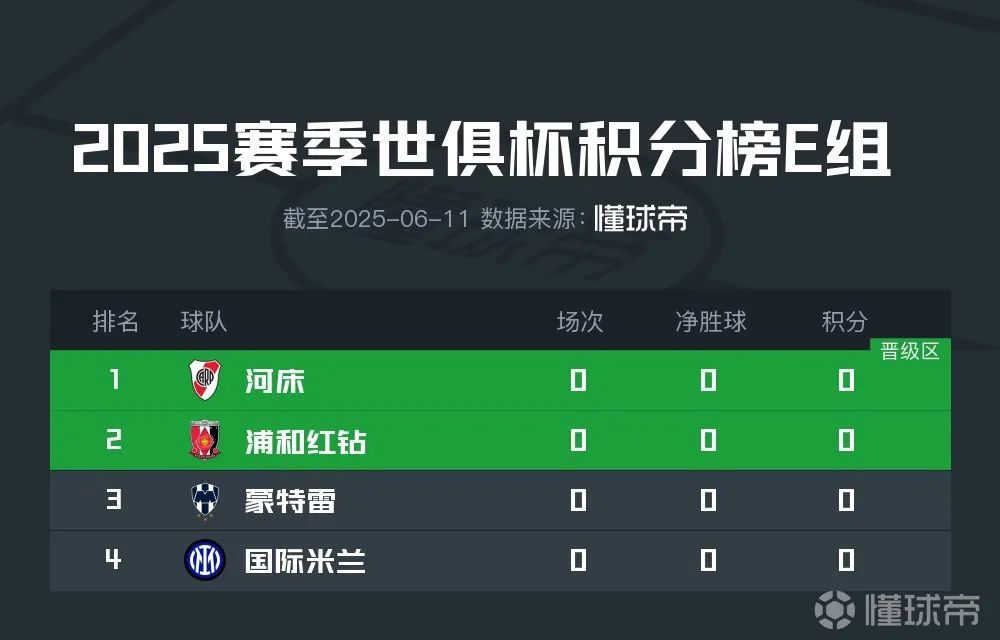This screenshot has height=640, width=1000.
Task: Open the 国际米兰 team name
Action: (305, 561)
